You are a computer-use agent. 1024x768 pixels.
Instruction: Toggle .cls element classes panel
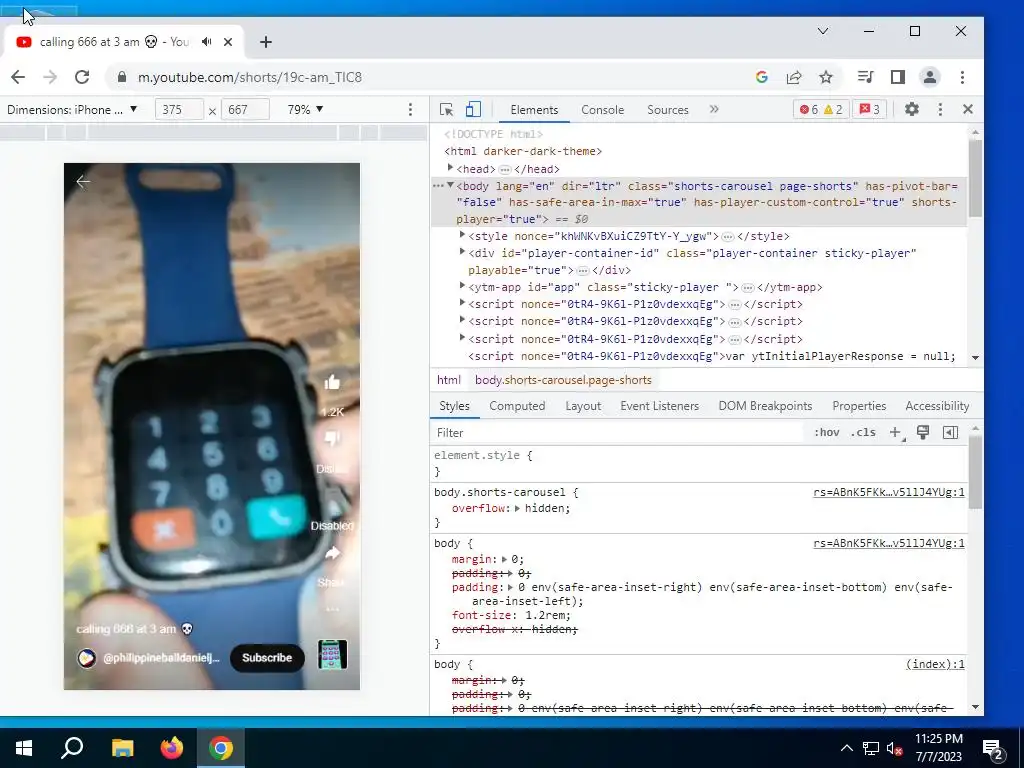coord(863,432)
